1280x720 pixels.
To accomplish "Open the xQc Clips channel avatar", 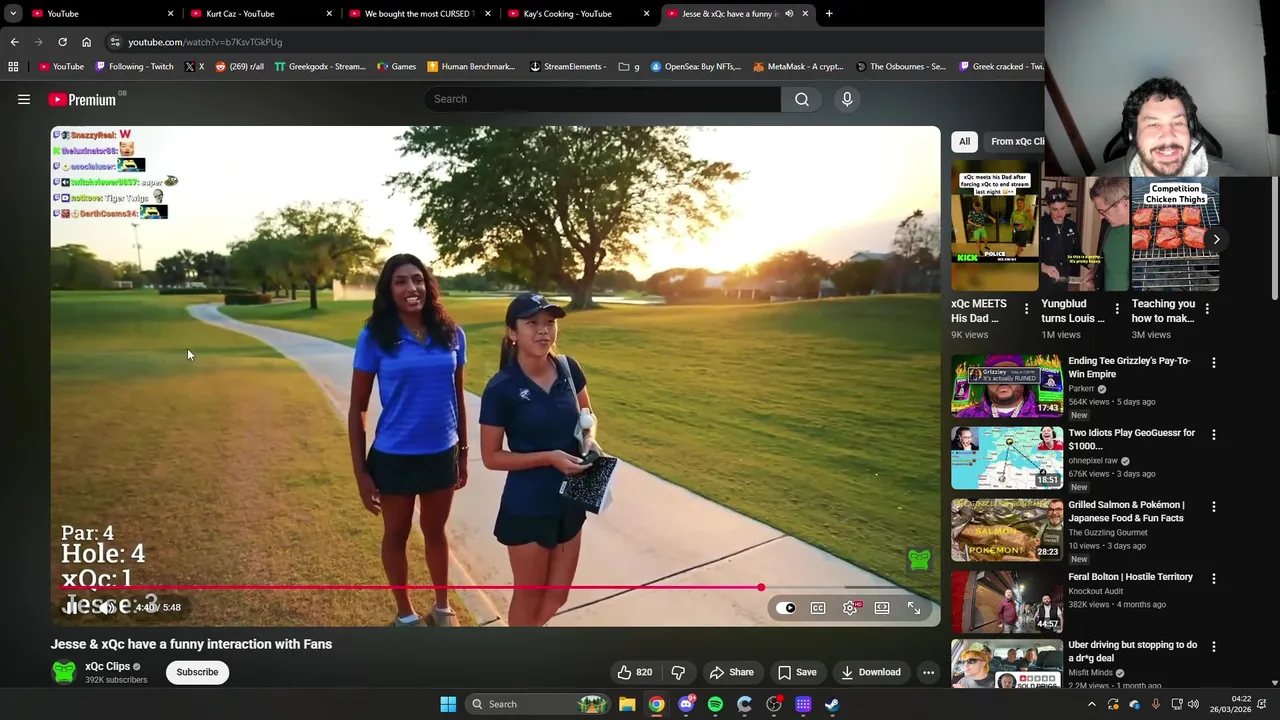I will [64, 672].
